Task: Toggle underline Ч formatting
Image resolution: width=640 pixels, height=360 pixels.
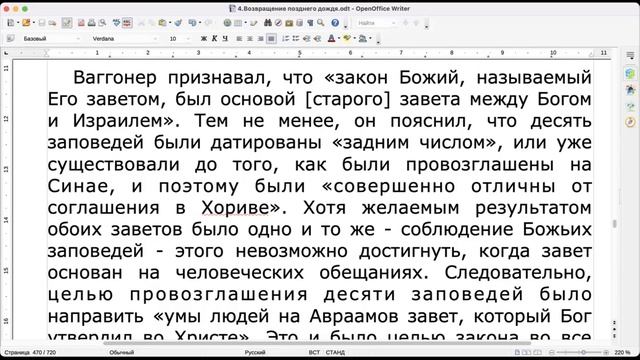Action: click(225, 38)
